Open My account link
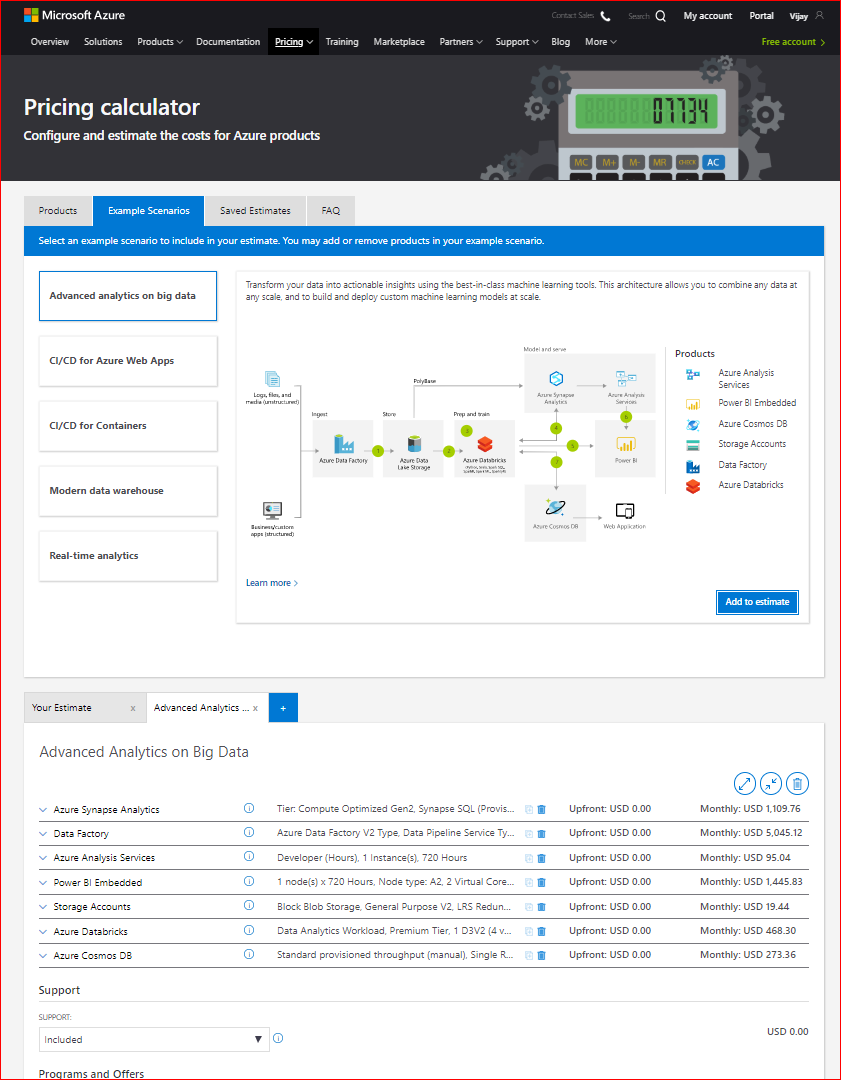This screenshot has height=1080, width=841. (x=708, y=16)
